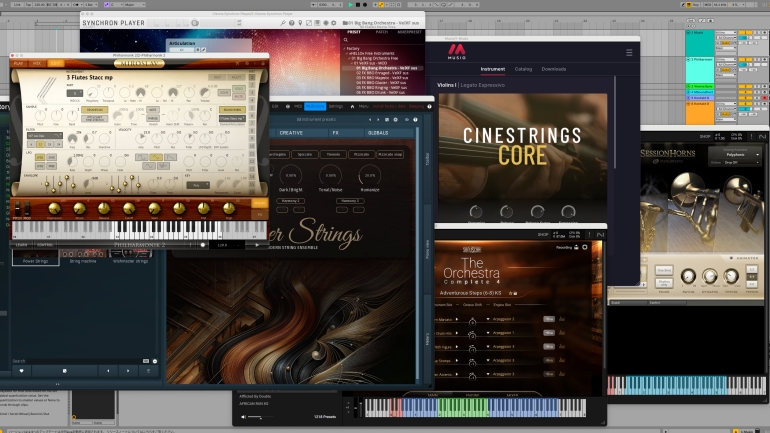The height and width of the screenshot is (433, 770).
Task: Open the filter type dropdown in Philharmonik
Action: (x=44, y=135)
